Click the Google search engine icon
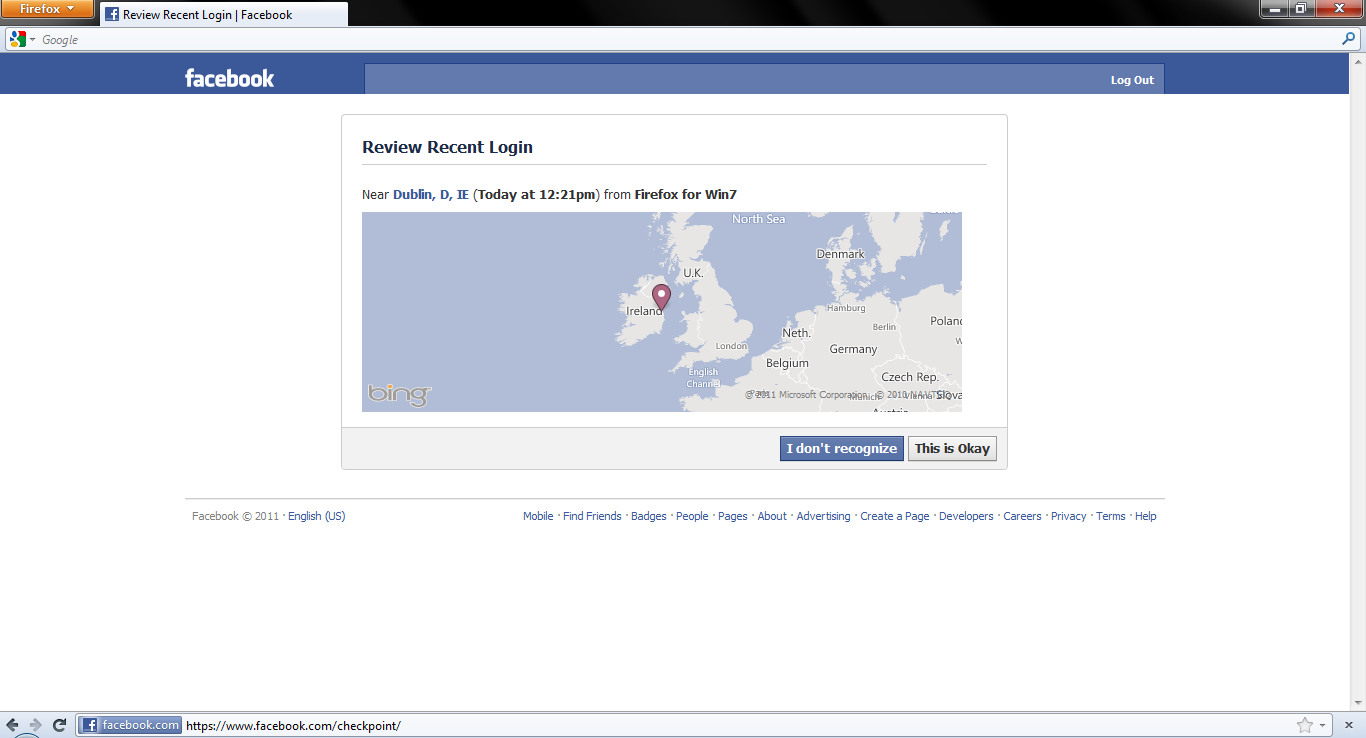This screenshot has width=1366, height=738. pyautogui.click(x=17, y=40)
